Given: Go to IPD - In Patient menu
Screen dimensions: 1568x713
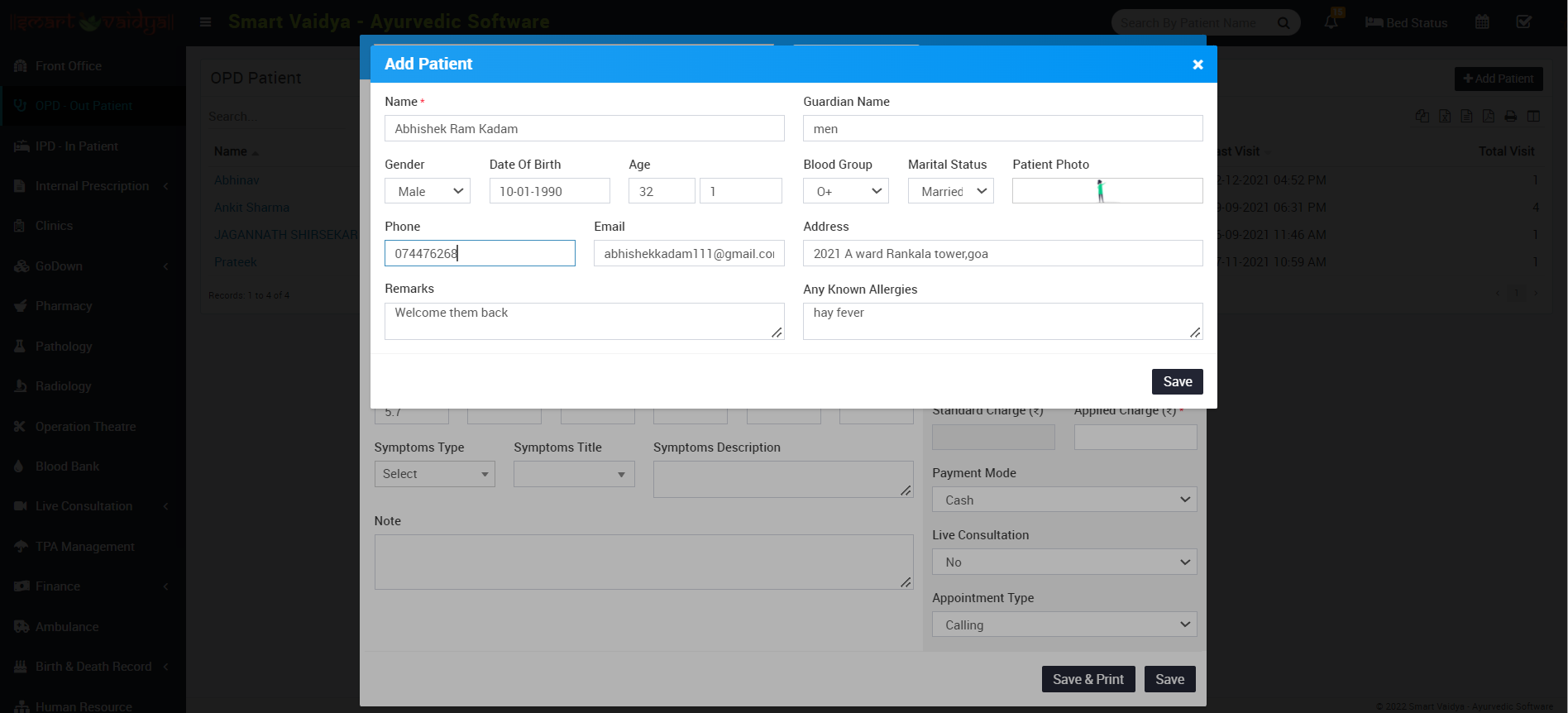Looking at the screenshot, I should point(76,146).
